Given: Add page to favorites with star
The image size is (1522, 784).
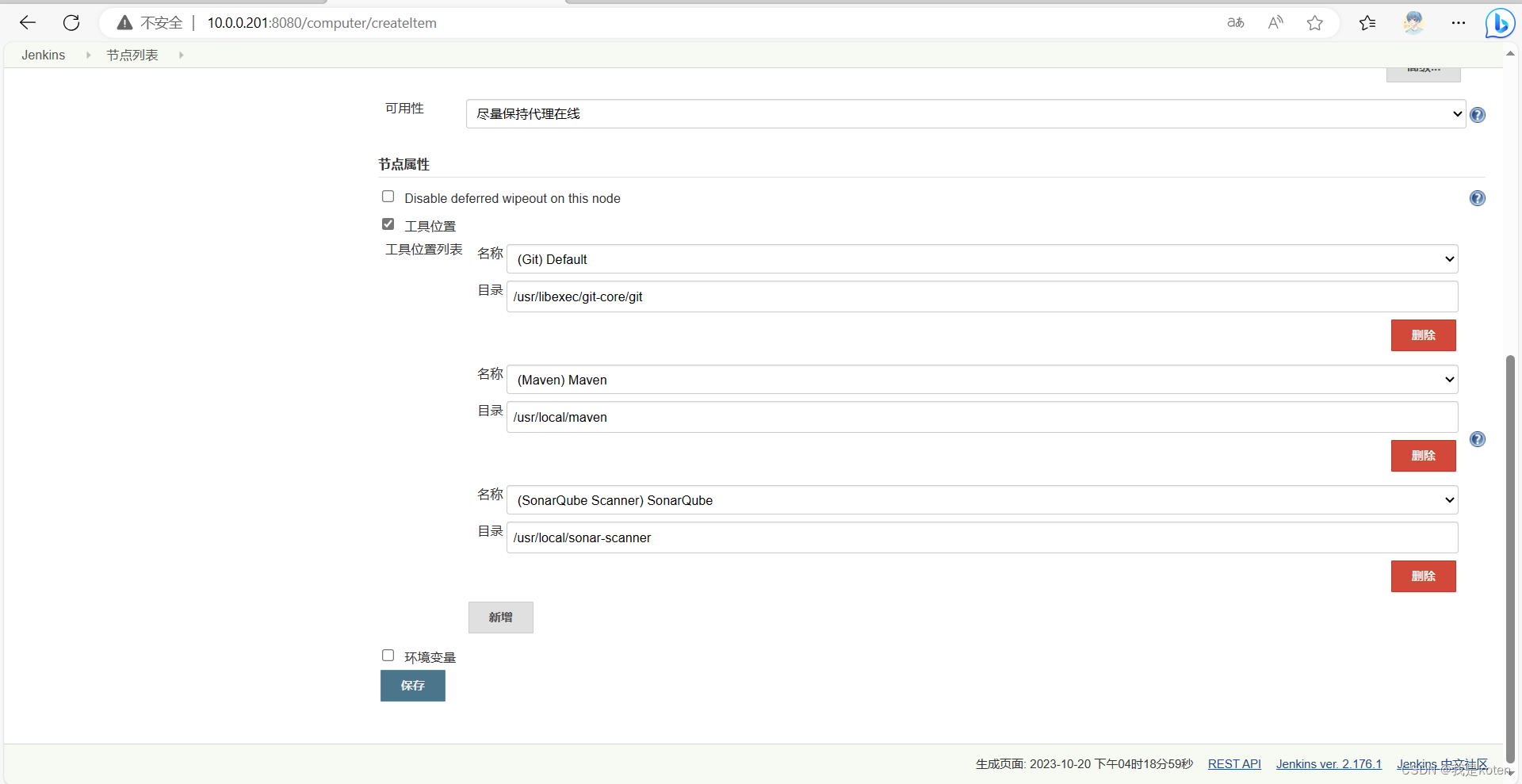Looking at the screenshot, I should 1315,23.
